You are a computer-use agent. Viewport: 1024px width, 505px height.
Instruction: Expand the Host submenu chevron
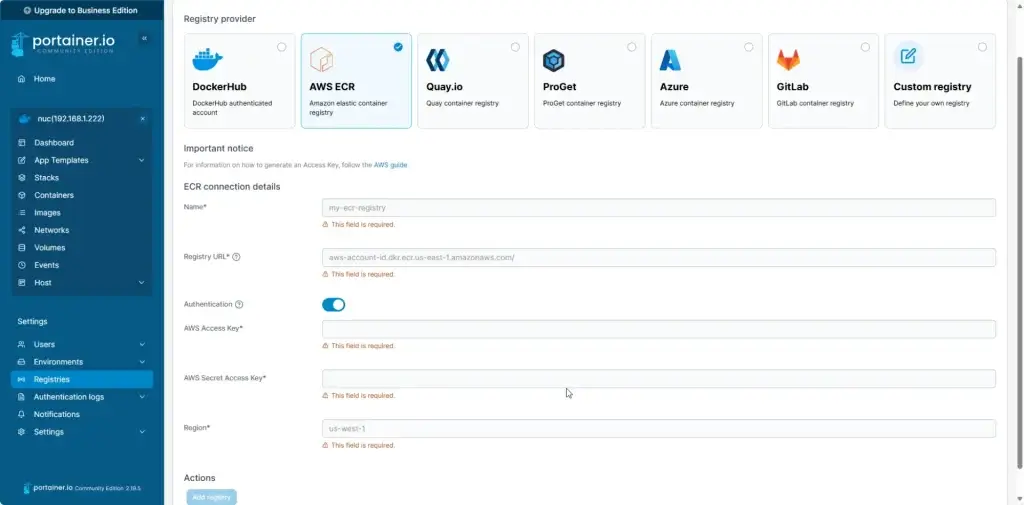click(142, 283)
